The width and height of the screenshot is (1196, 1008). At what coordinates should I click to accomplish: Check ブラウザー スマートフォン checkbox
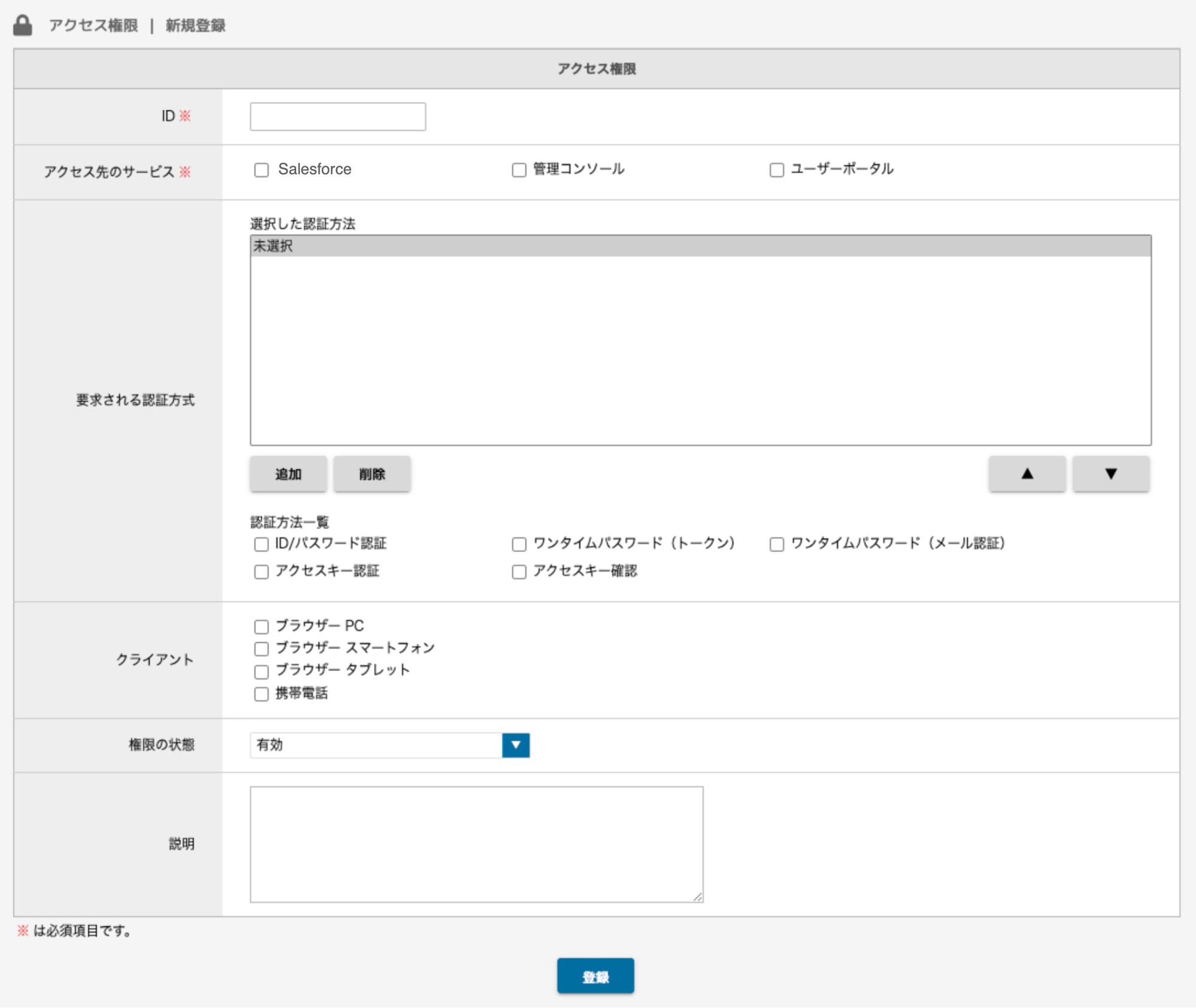(261, 649)
